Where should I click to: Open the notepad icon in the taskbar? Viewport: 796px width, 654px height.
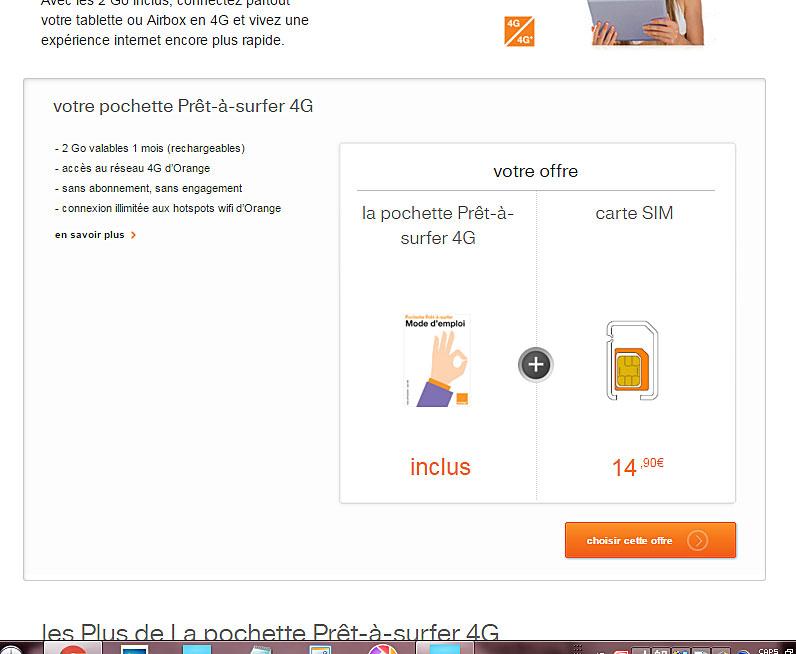261,649
